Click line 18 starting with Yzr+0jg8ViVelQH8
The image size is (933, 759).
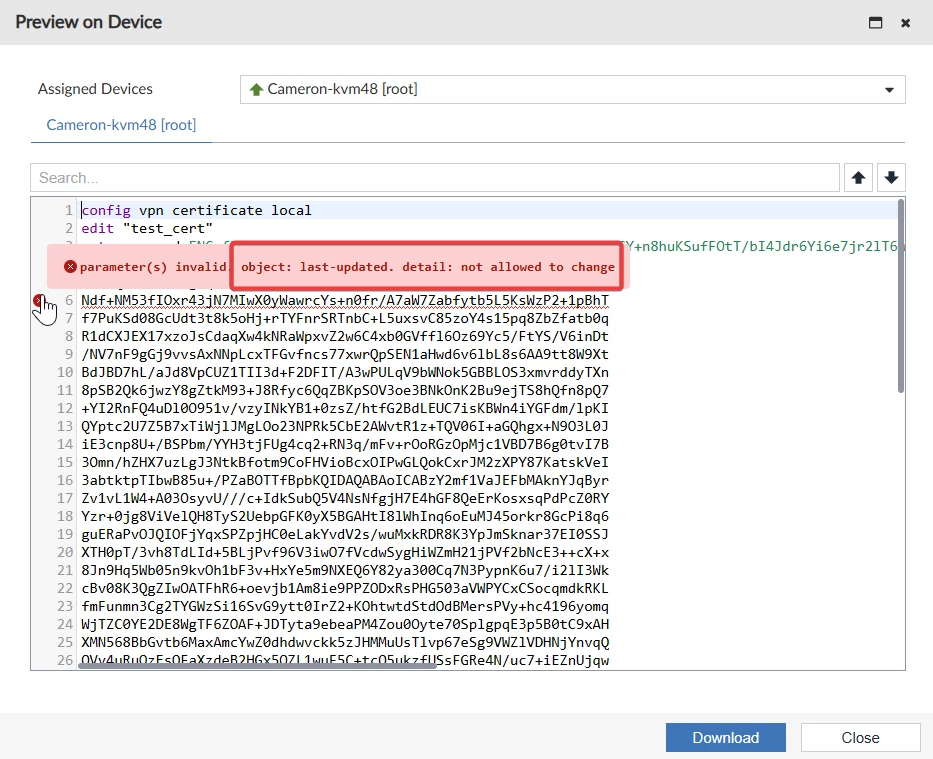(345, 516)
